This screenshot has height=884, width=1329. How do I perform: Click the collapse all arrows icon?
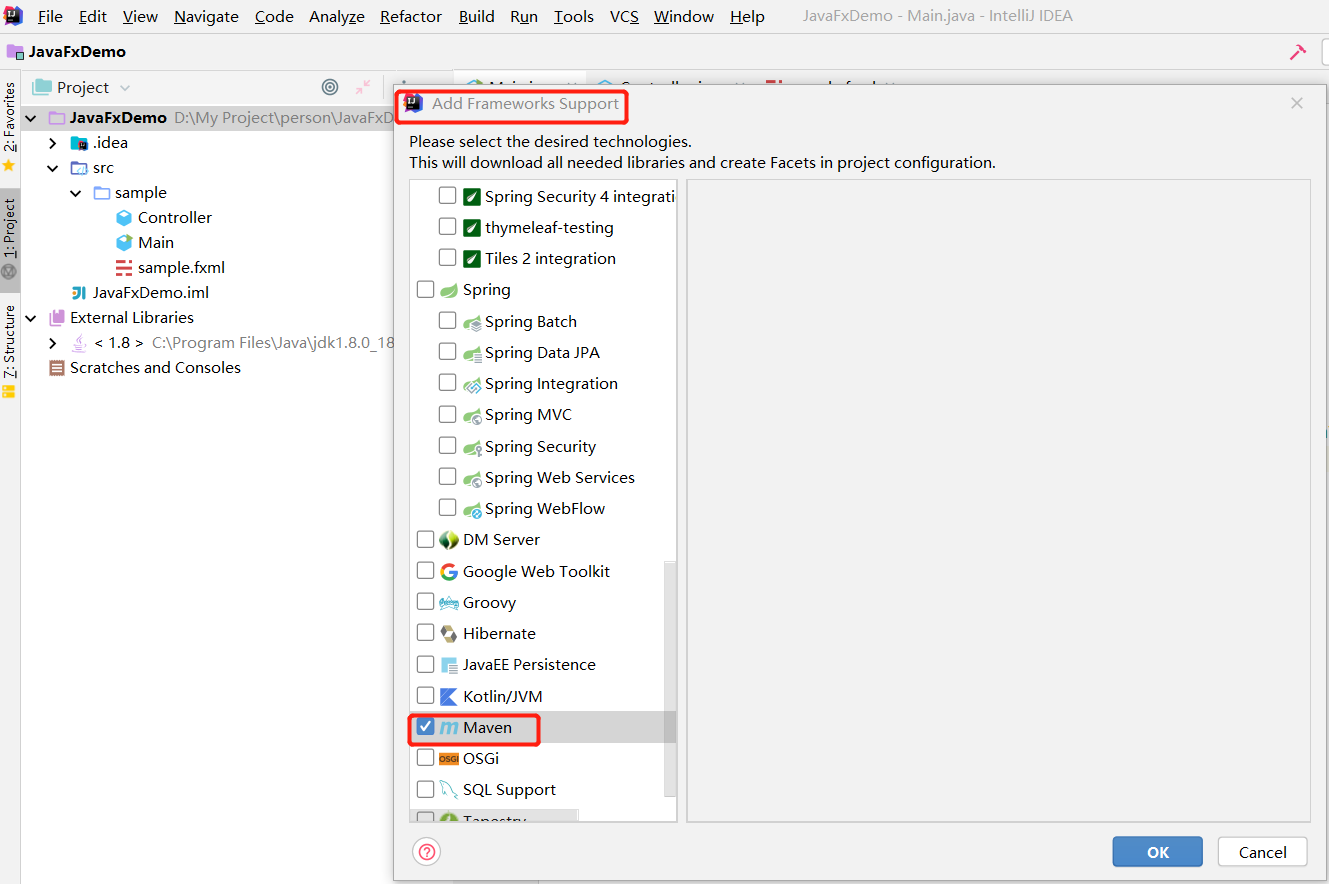coord(363,87)
